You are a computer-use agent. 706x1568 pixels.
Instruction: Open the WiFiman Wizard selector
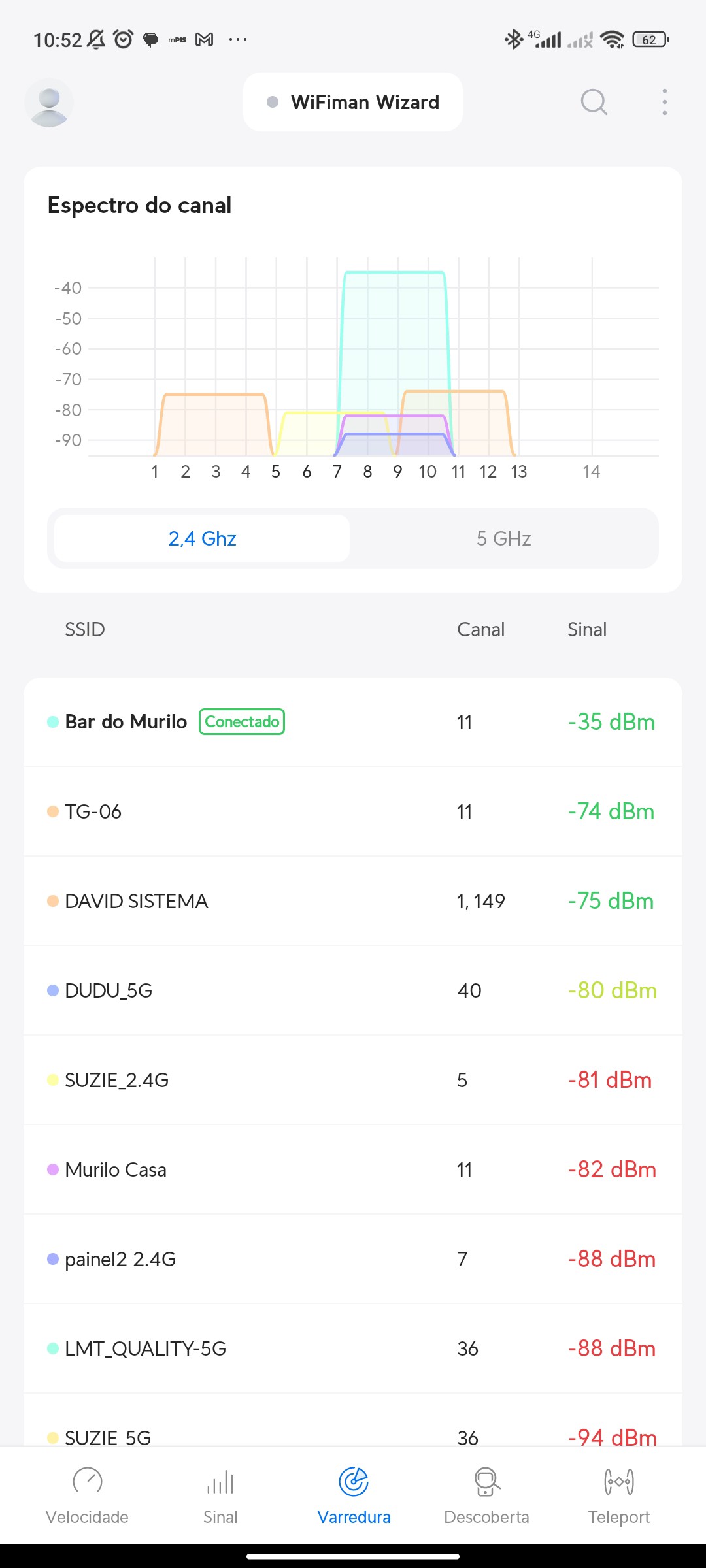point(353,102)
